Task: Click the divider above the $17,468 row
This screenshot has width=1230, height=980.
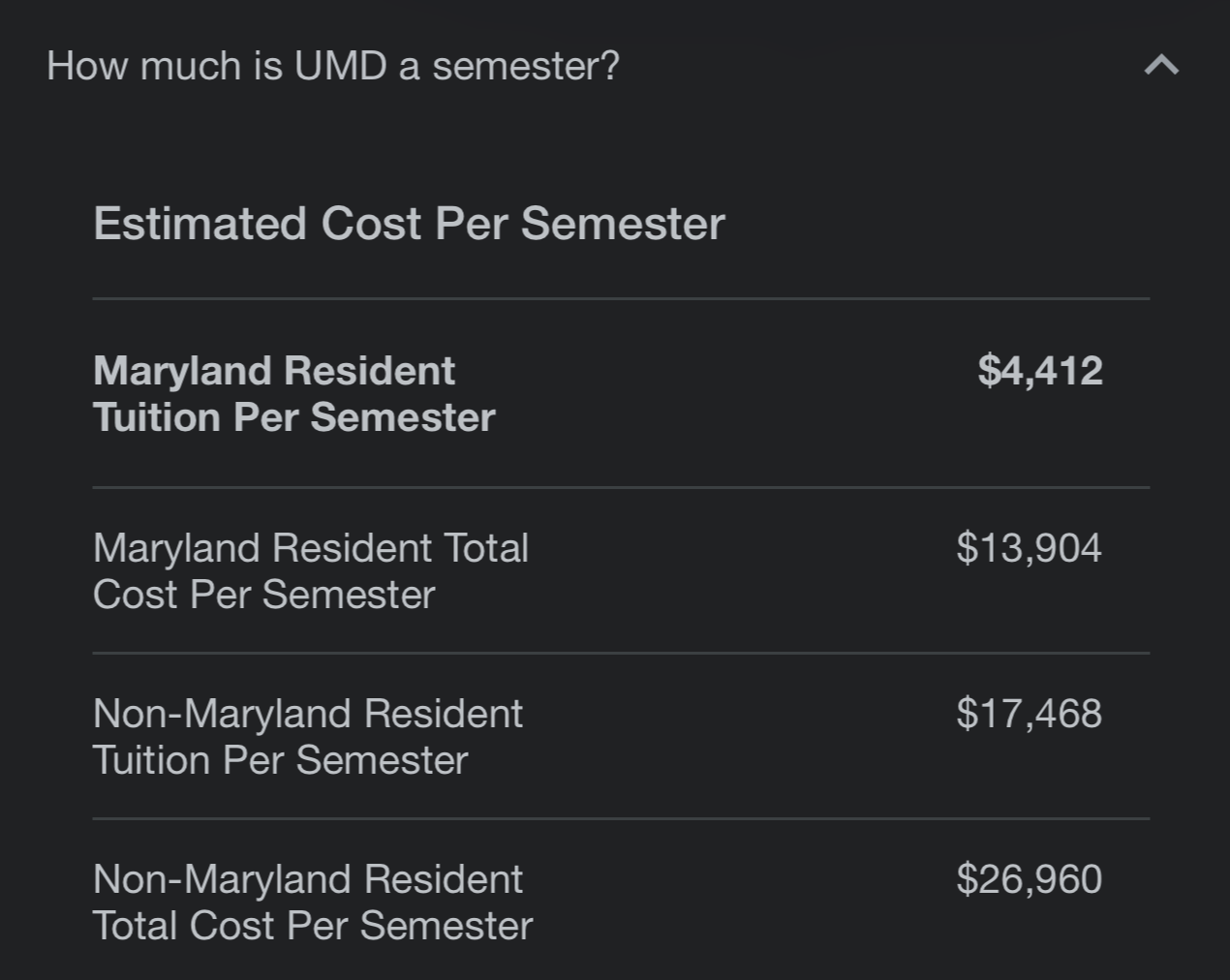Action: coord(620,654)
